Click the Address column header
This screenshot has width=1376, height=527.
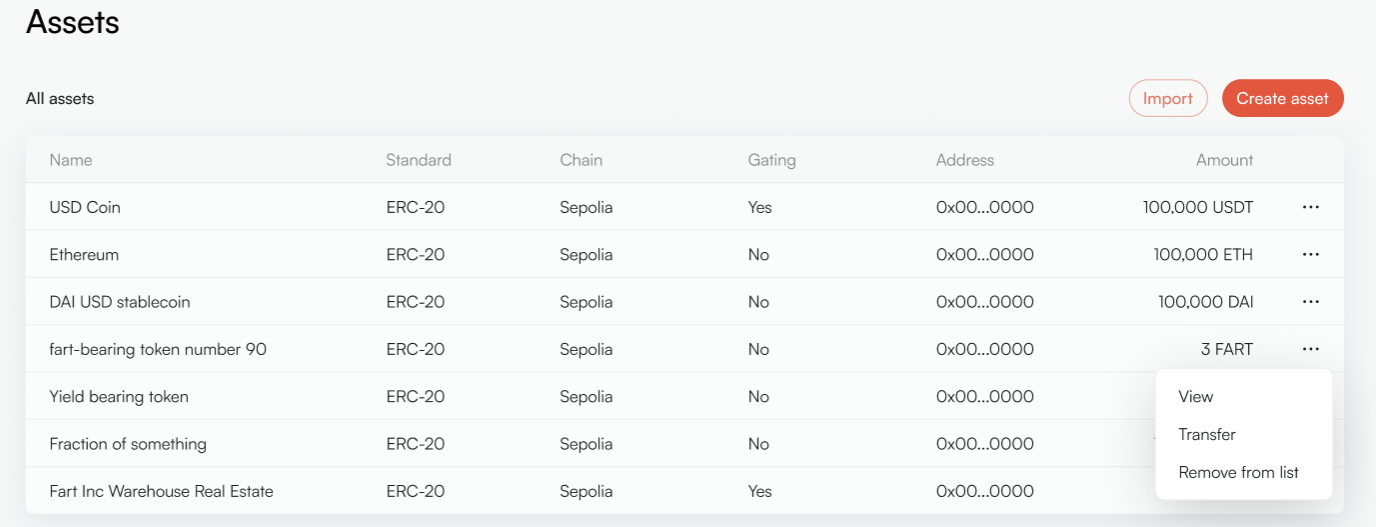point(965,160)
